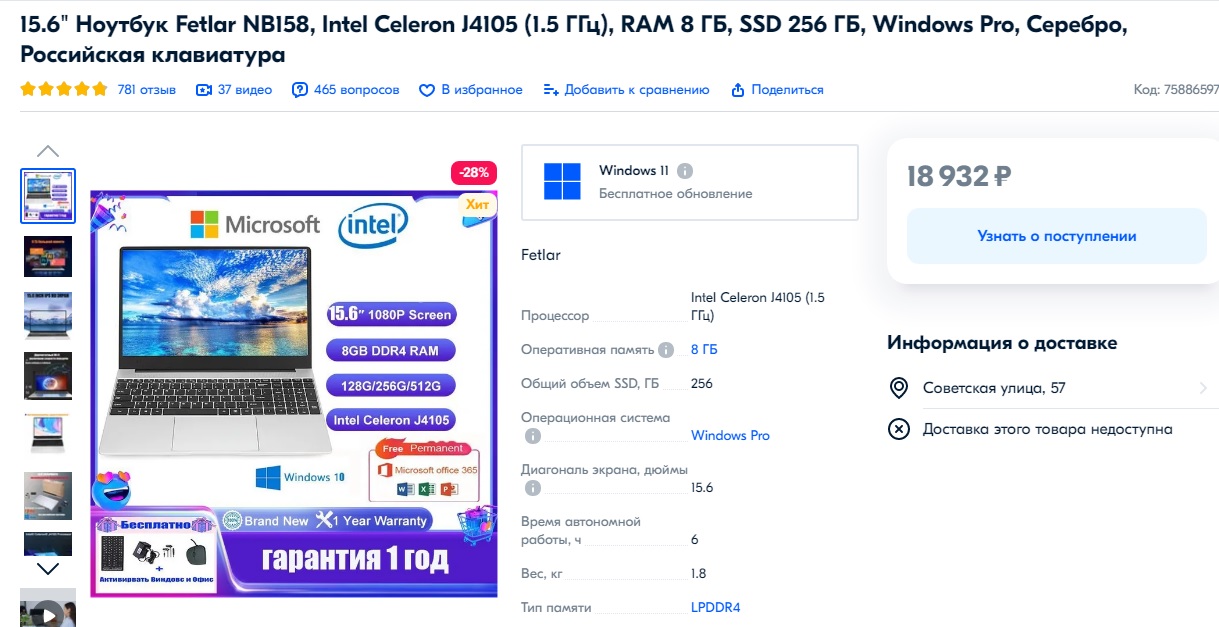Open the LPDDR4 memory type link
This screenshot has height=627, width=1219.
click(x=715, y=608)
